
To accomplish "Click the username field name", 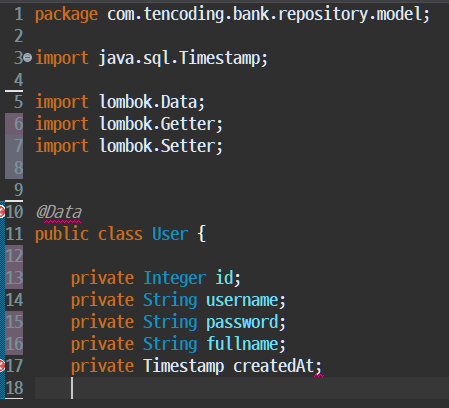I will 242,300.
